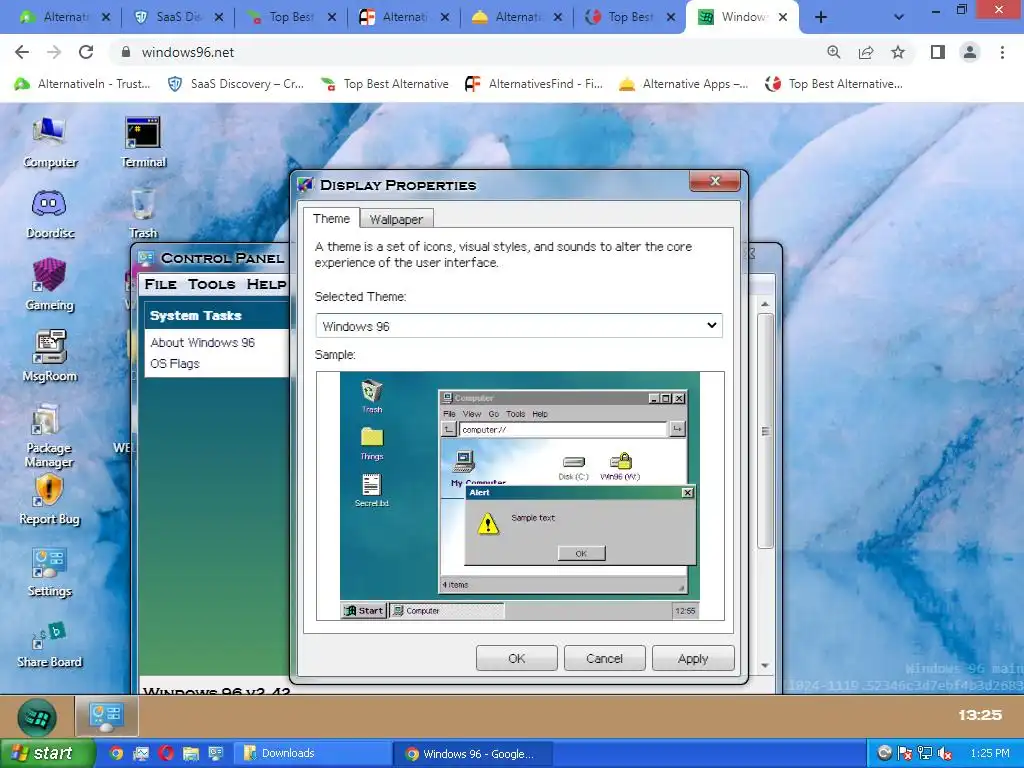Screen dimensions: 1024x768
Task: Click the network tray icon
Action: 925,753
